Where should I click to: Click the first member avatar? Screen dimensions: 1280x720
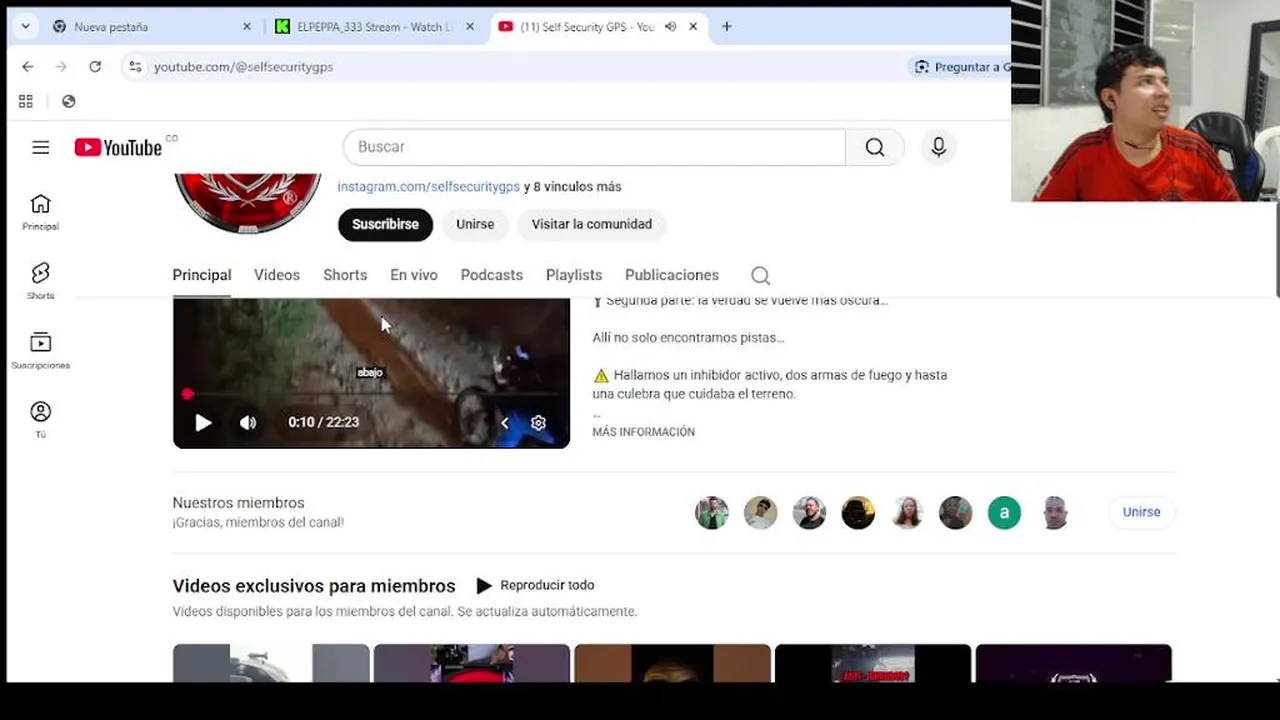[712, 513]
